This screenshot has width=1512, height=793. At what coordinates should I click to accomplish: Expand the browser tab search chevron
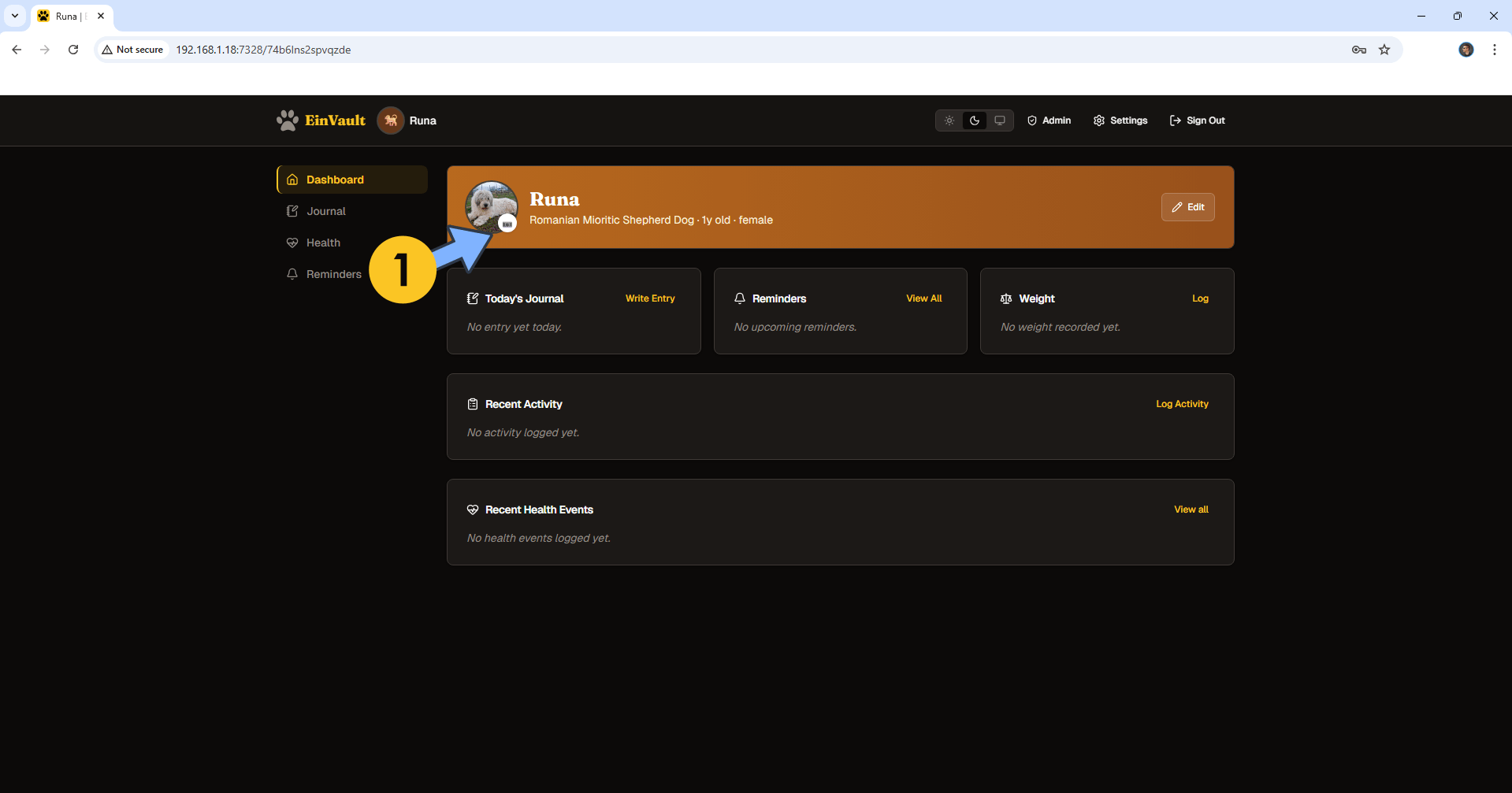15,16
